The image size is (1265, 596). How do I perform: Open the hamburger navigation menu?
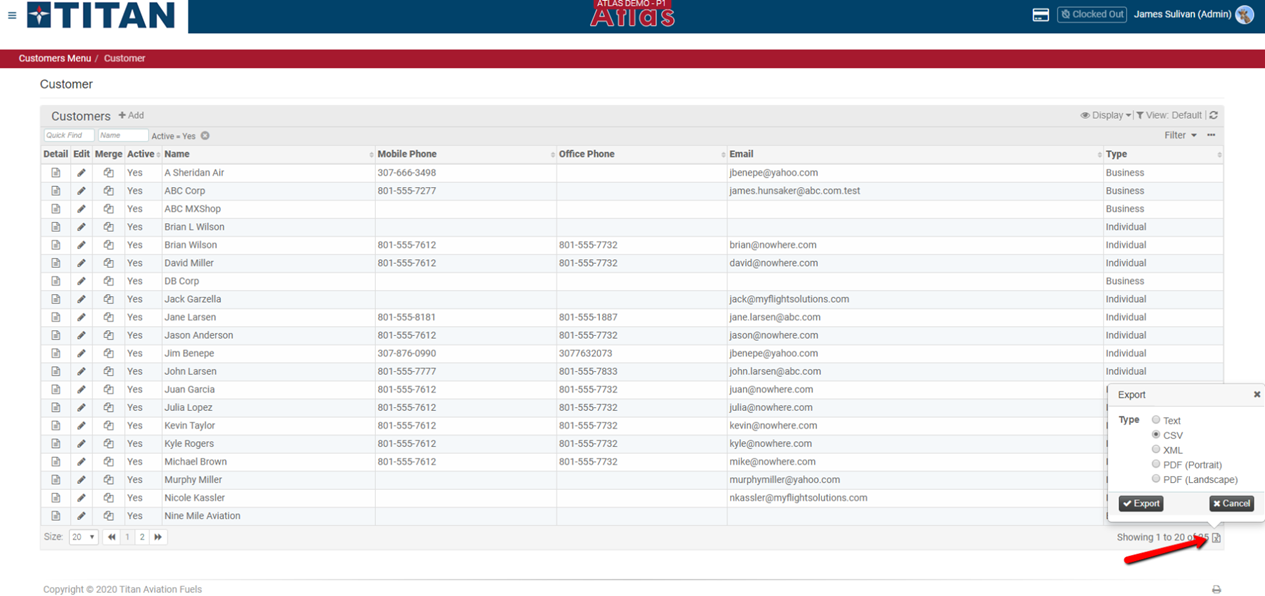[12, 15]
